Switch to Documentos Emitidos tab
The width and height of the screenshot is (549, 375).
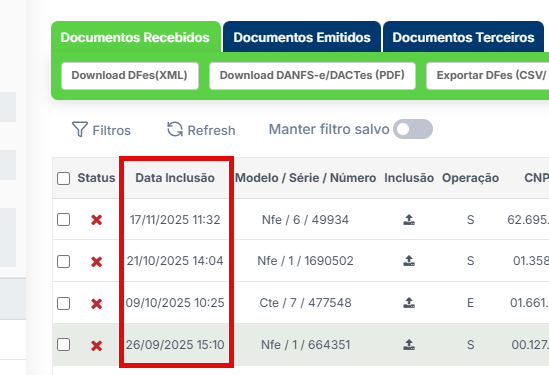click(x=302, y=37)
